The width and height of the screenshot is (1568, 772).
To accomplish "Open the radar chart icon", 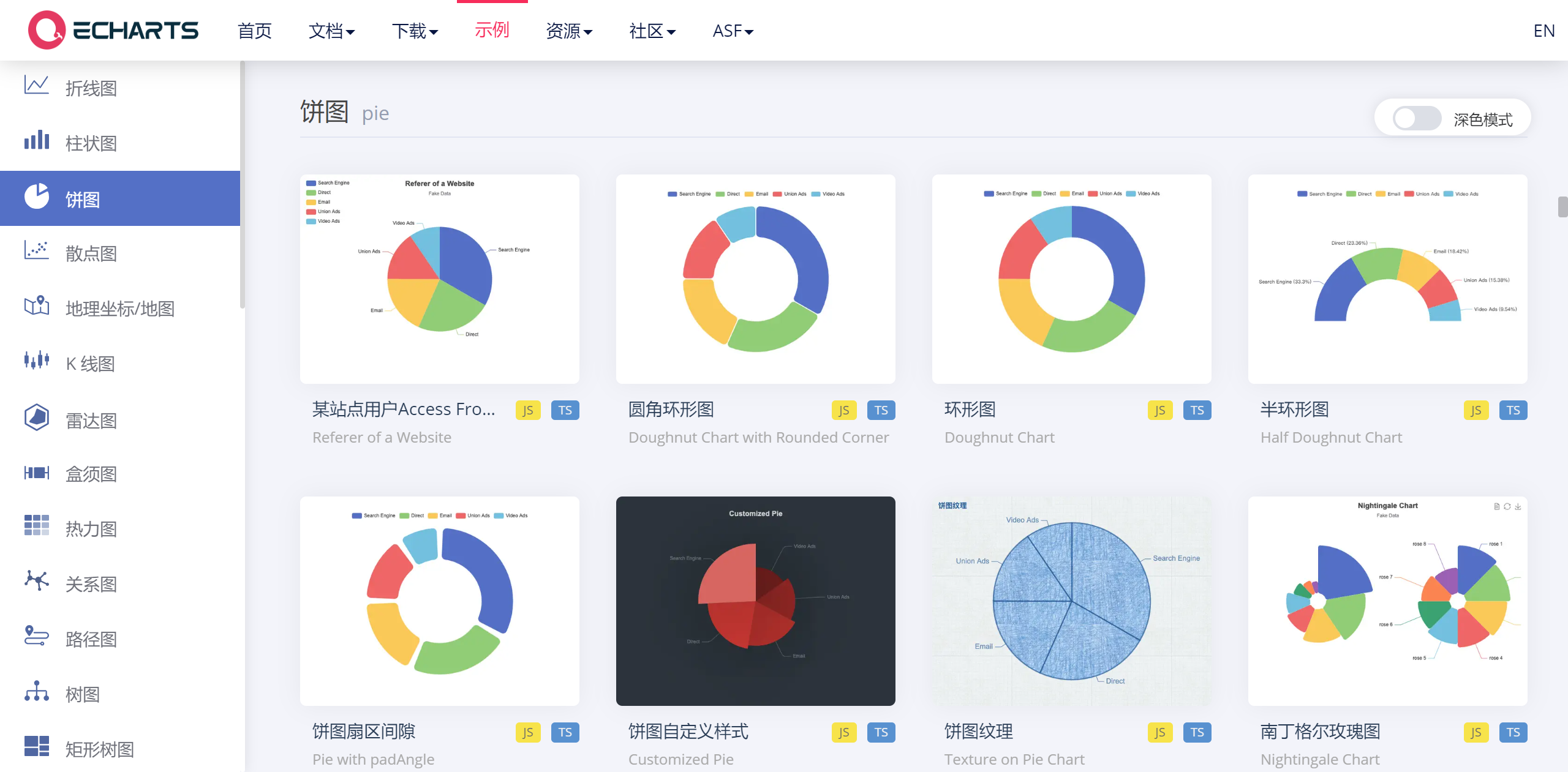I will (x=37, y=417).
